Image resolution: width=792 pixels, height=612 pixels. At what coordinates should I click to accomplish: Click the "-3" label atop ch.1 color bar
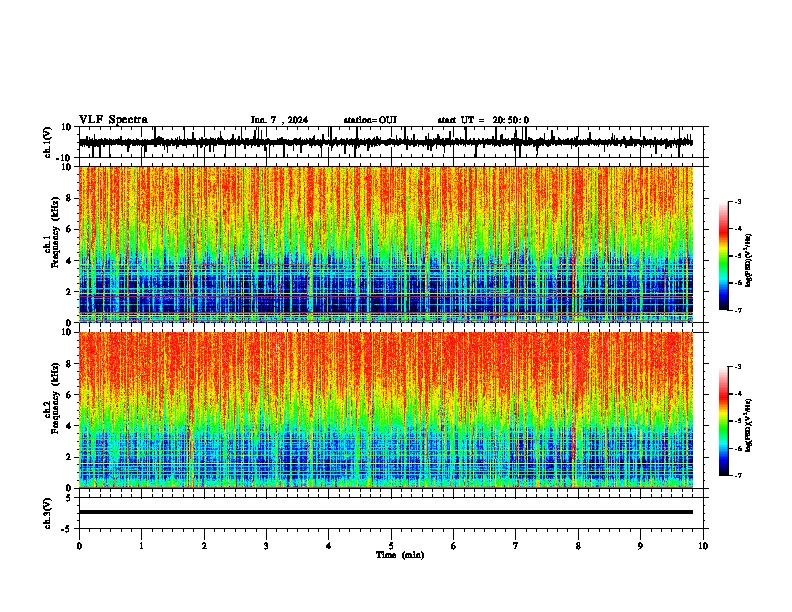[x=738, y=201]
